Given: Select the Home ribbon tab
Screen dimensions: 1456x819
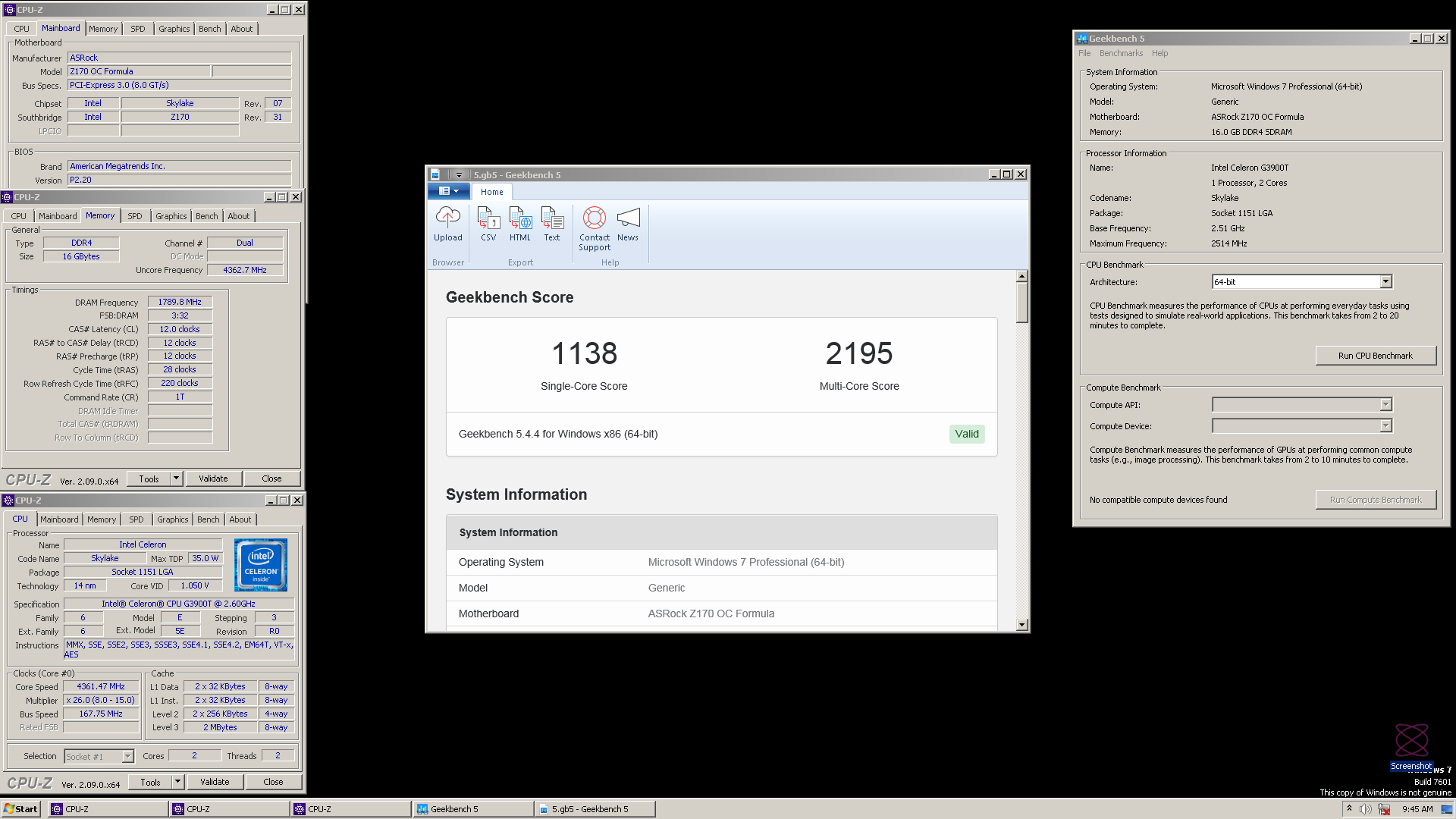Looking at the screenshot, I should 491,192.
